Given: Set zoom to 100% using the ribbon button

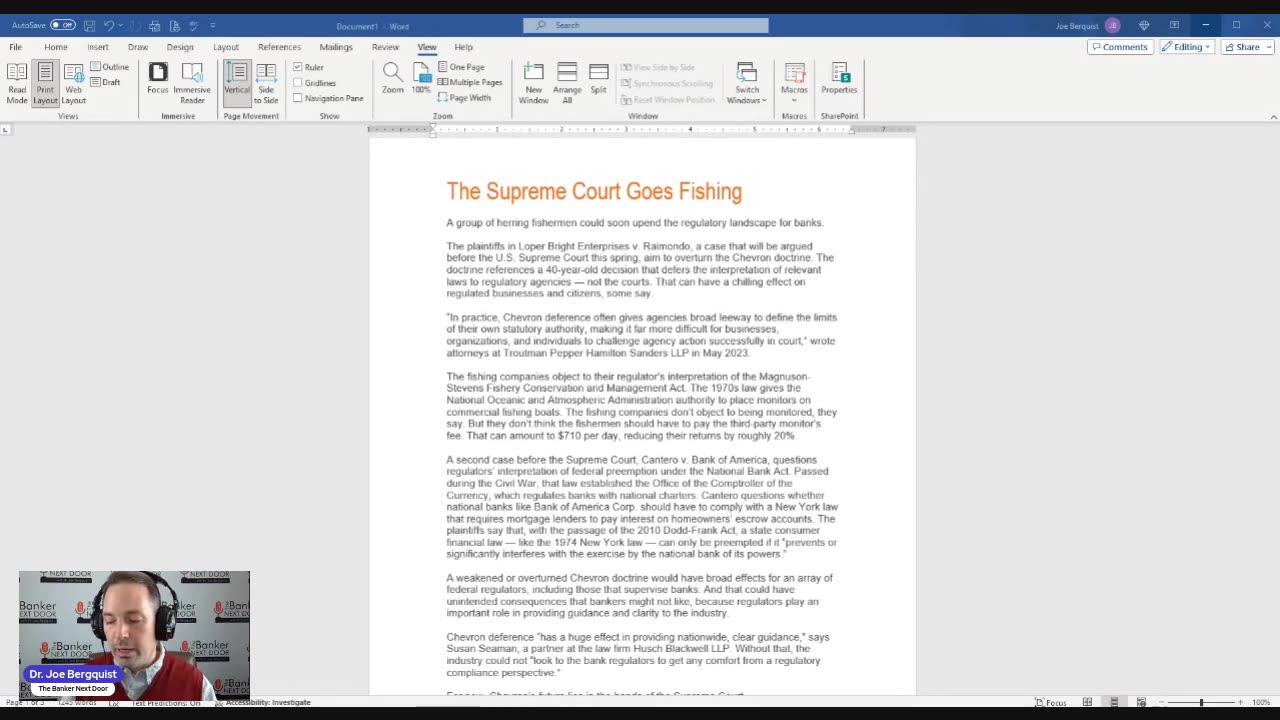Looking at the screenshot, I should [421, 80].
